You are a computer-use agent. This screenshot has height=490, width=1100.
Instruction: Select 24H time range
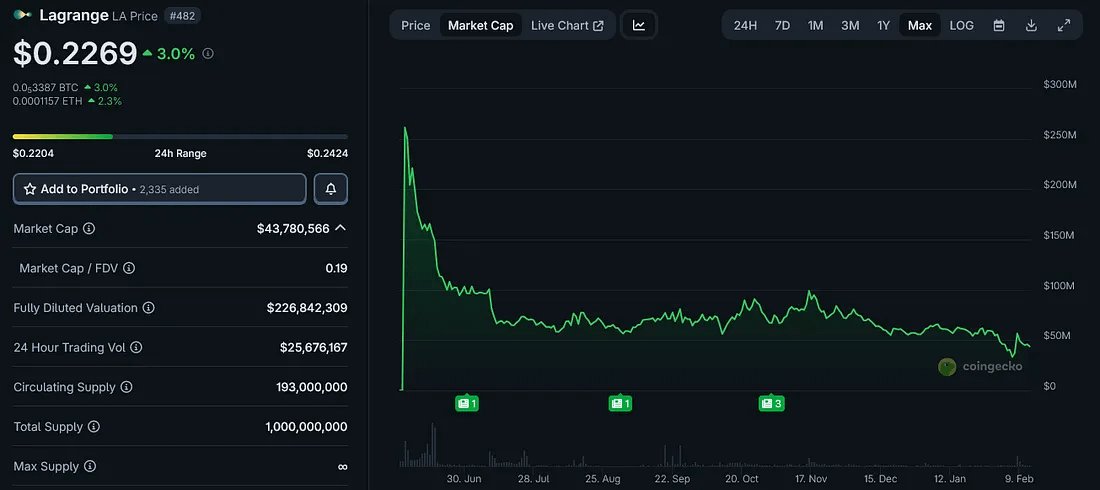pos(745,25)
